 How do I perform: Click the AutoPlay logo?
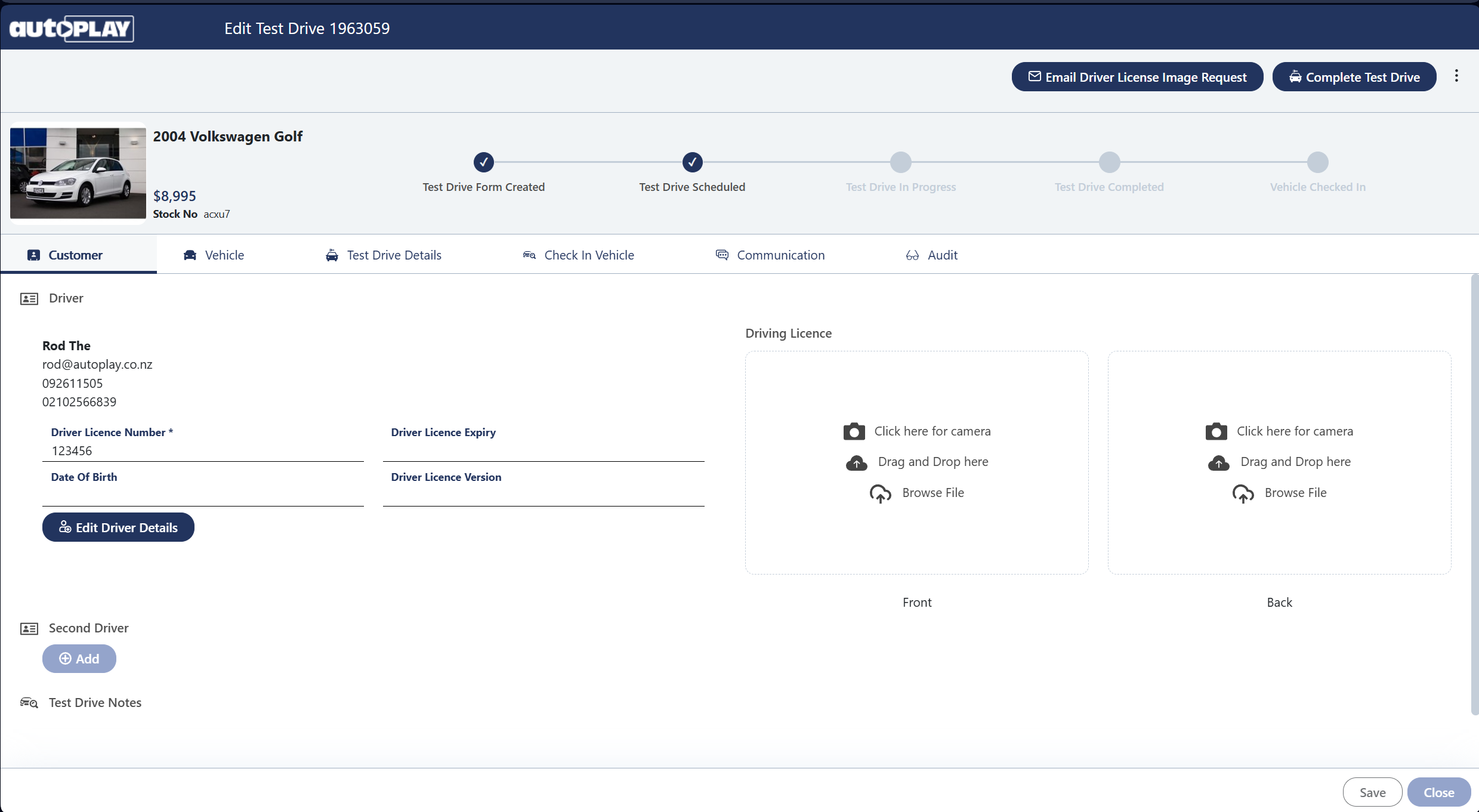coord(72,29)
